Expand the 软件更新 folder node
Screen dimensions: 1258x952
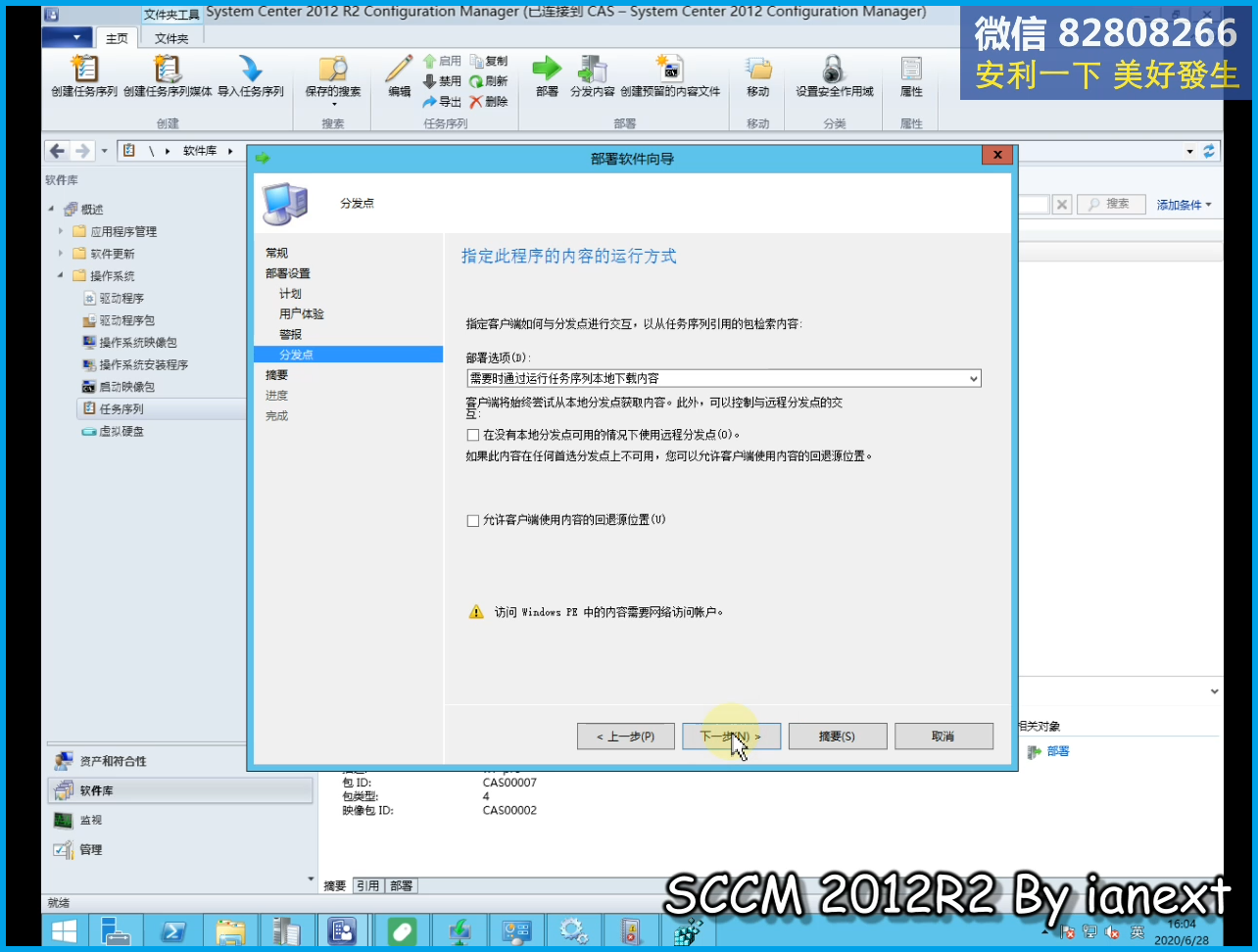pos(61,254)
